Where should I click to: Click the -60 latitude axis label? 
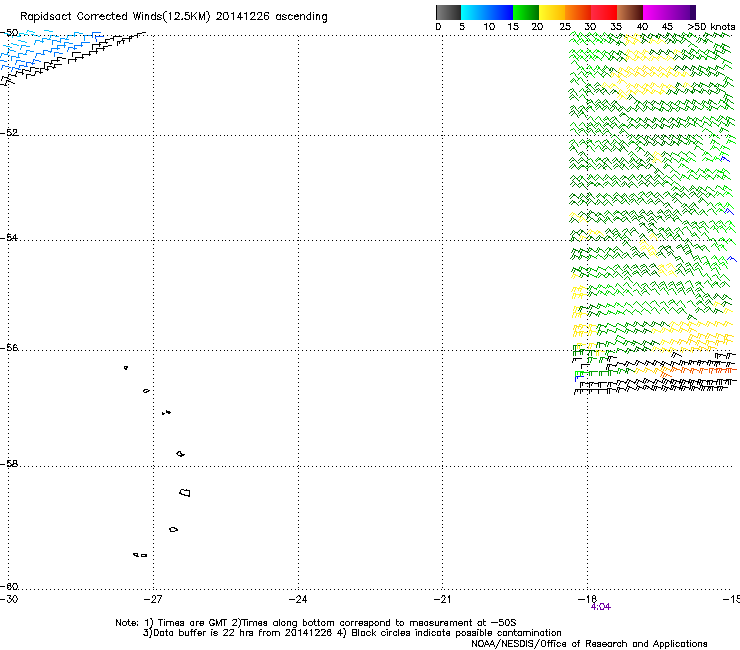(x=9, y=586)
